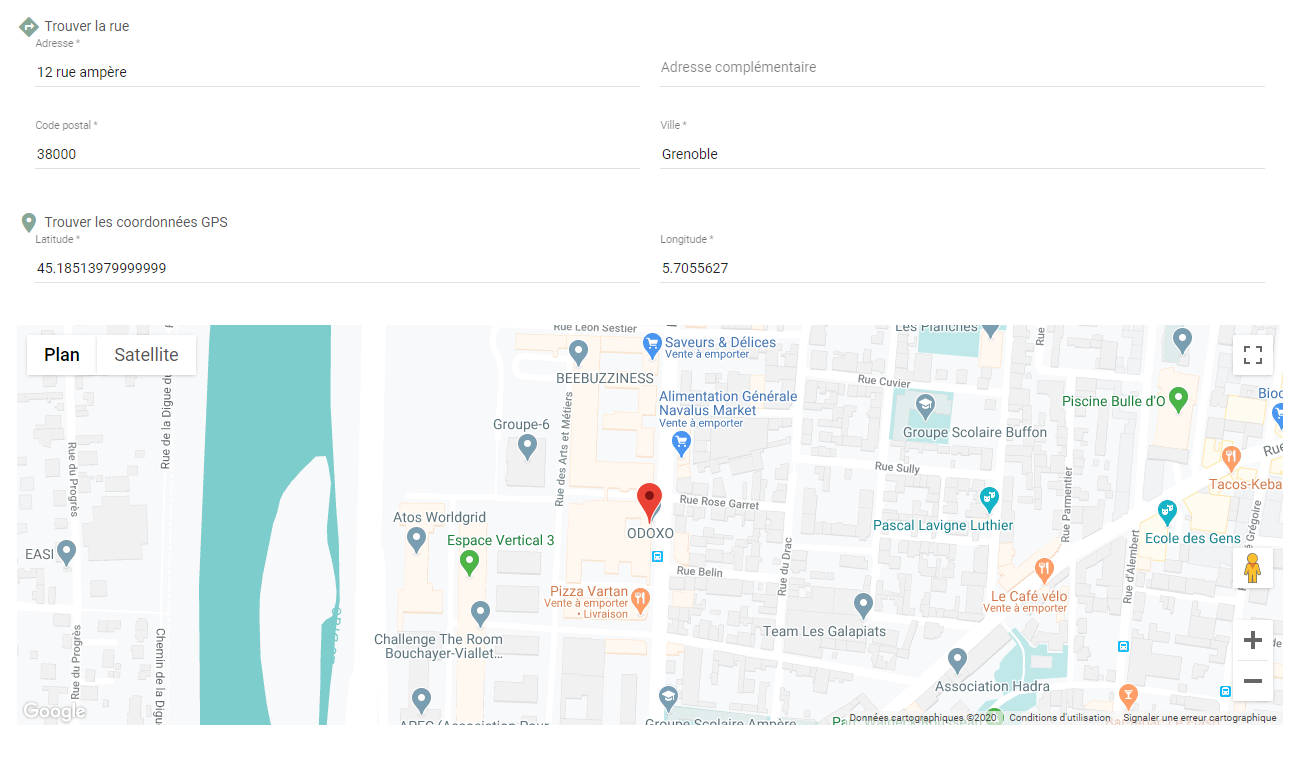Zoom in on the map
Screen dimensions: 1296x778
tap(1252, 641)
